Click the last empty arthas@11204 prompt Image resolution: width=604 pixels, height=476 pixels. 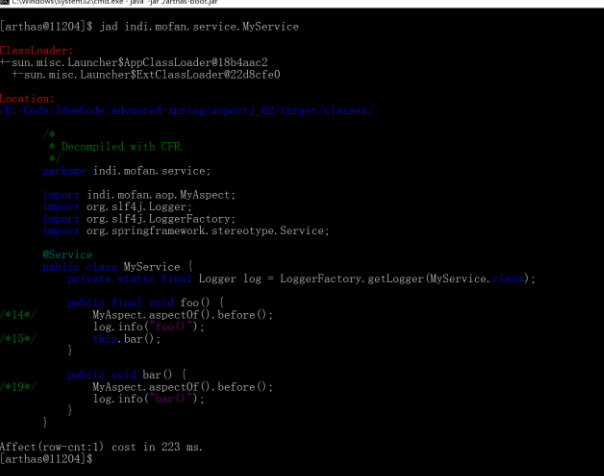coord(46,459)
